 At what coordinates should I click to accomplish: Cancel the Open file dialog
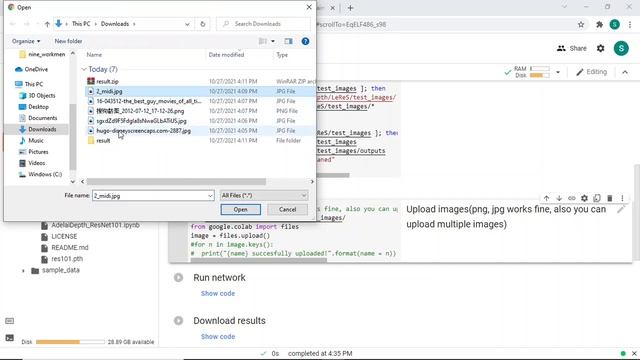coord(287,209)
